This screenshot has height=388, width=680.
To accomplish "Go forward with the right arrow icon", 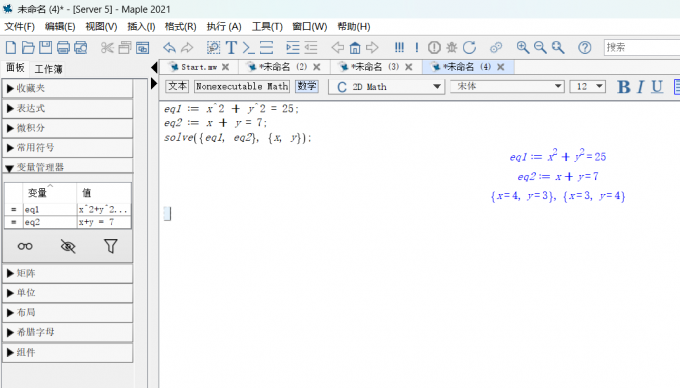I will 373,47.
